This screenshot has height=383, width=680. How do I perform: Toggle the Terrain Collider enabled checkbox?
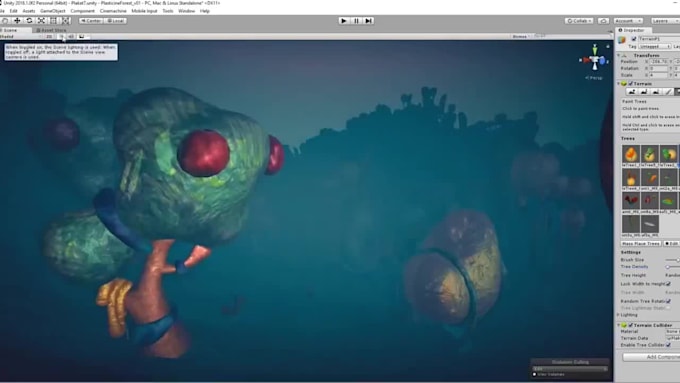631,325
